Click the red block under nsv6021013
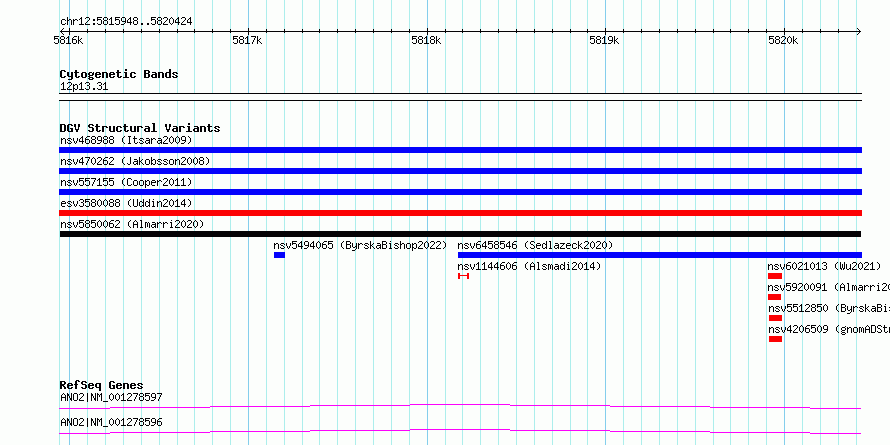Screen dimensions: 890x445 [775, 276]
